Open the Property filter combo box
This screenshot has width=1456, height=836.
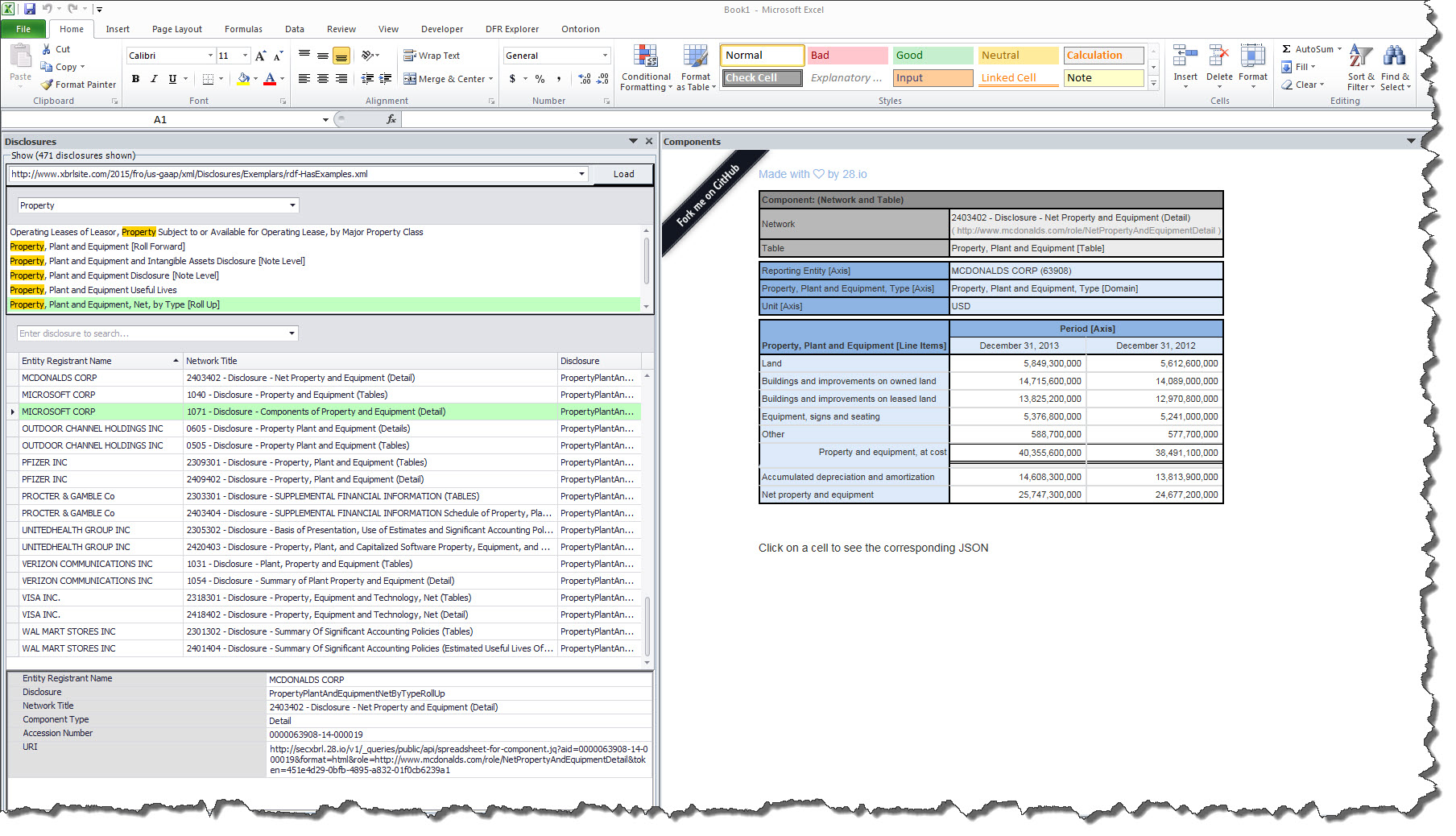point(158,205)
